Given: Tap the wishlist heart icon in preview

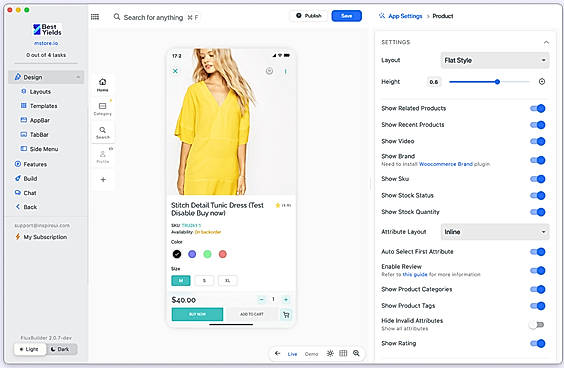Looking at the screenshot, I should coord(269,71).
